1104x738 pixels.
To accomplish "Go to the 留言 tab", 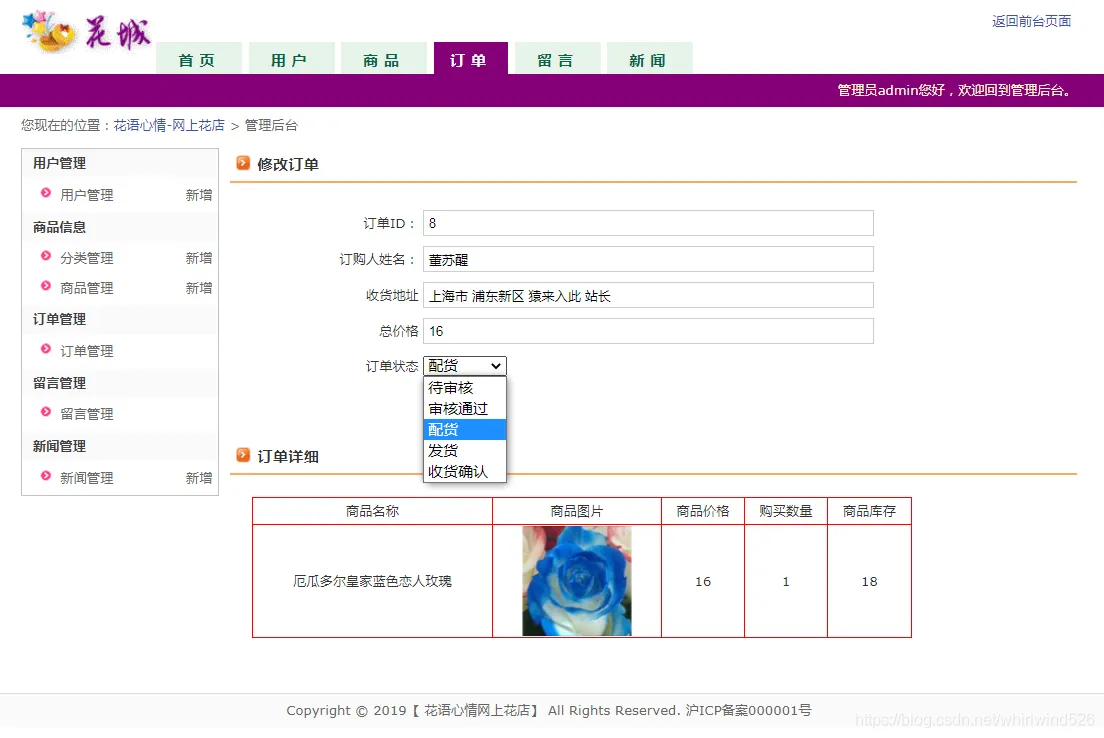I will (x=557, y=58).
